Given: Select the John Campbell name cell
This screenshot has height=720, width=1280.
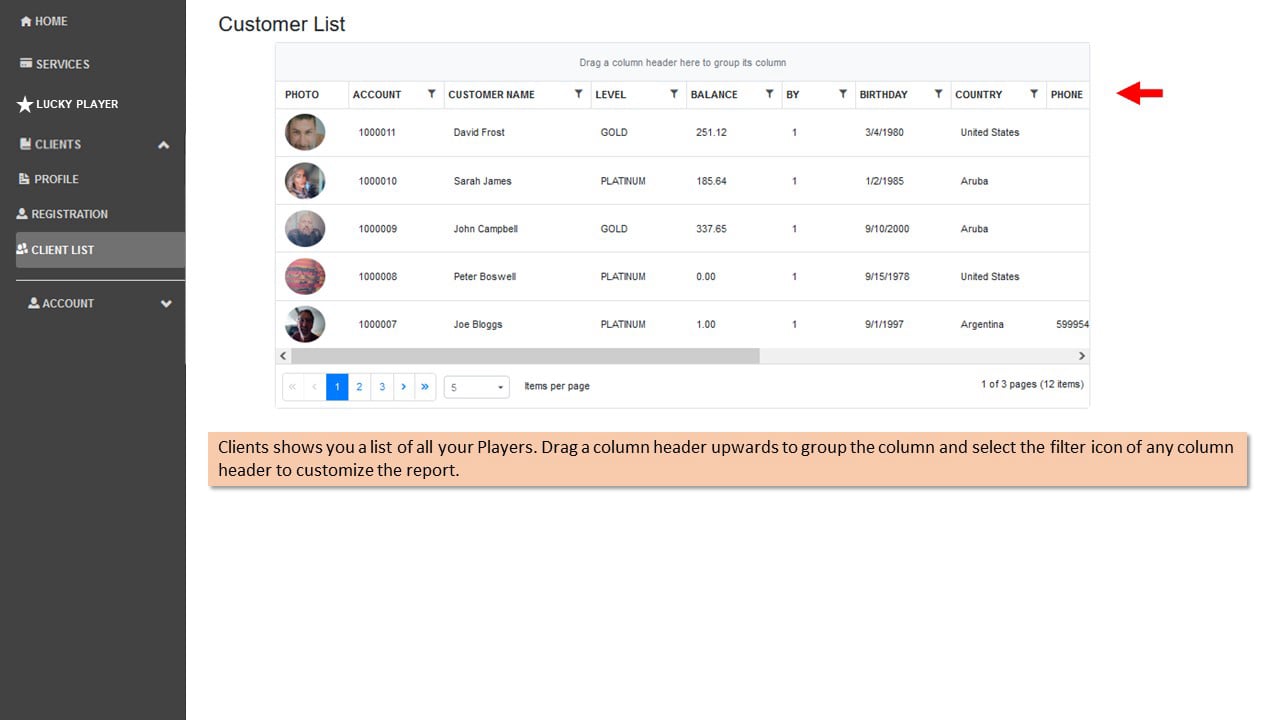Looking at the screenshot, I should 486,229.
